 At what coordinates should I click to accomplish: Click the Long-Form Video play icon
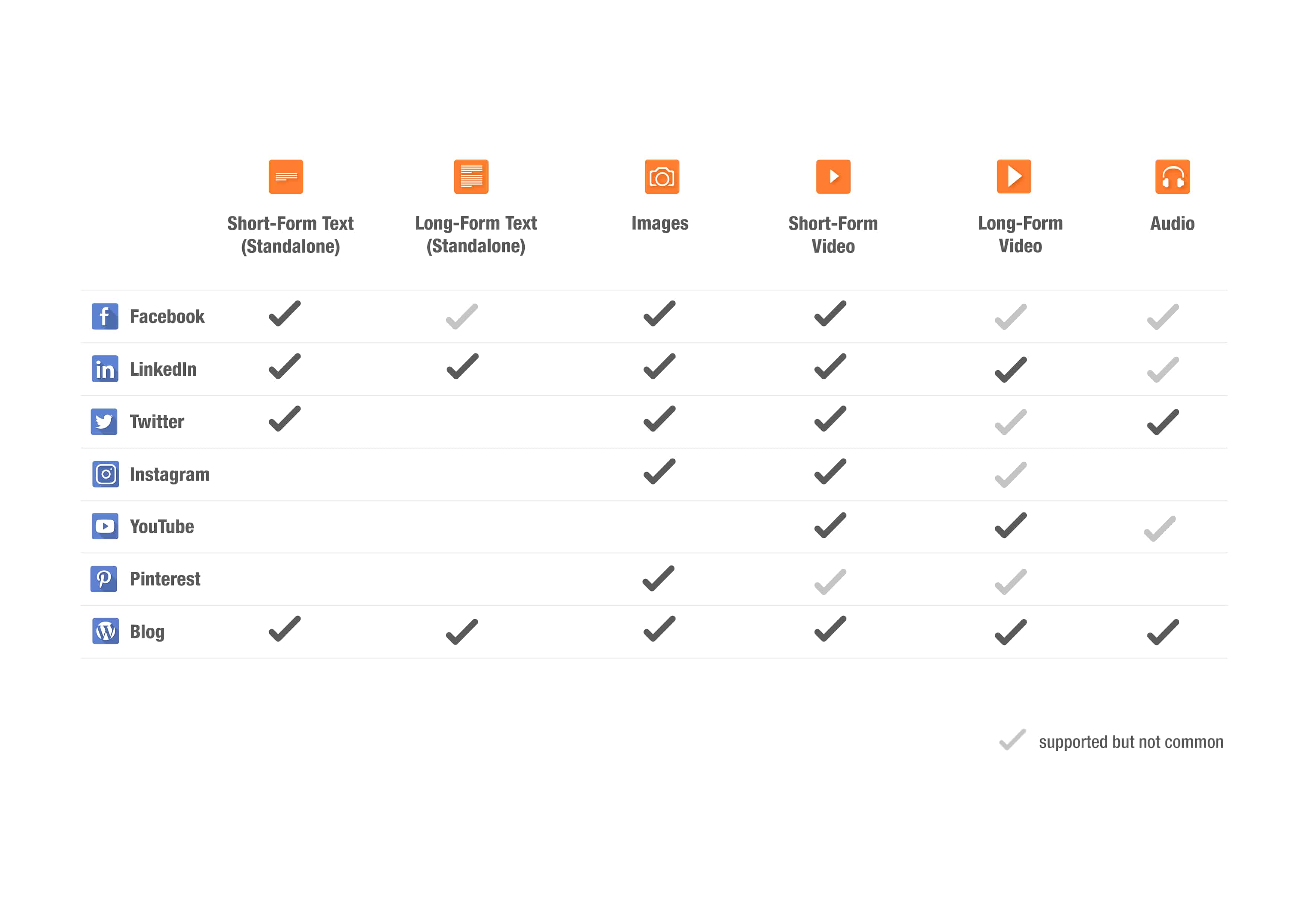point(1014,176)
